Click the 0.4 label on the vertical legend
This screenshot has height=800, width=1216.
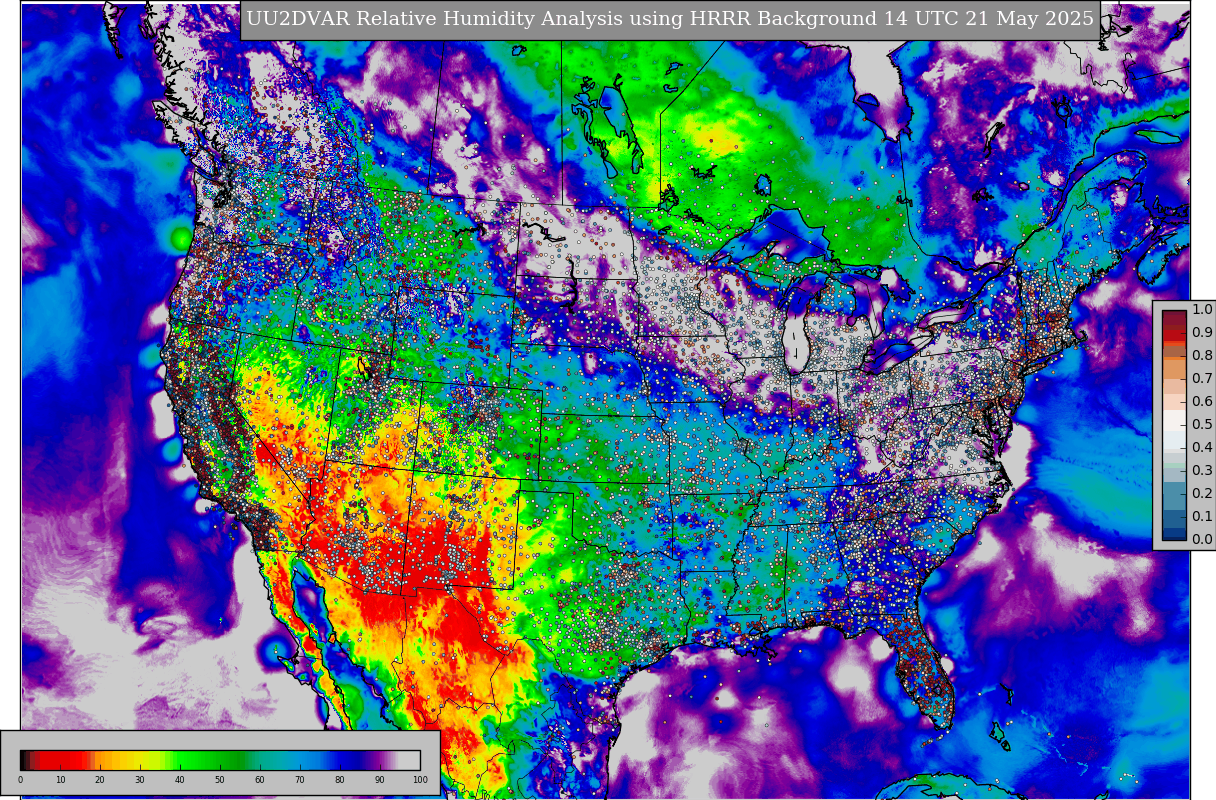[x=1202, y=447]
